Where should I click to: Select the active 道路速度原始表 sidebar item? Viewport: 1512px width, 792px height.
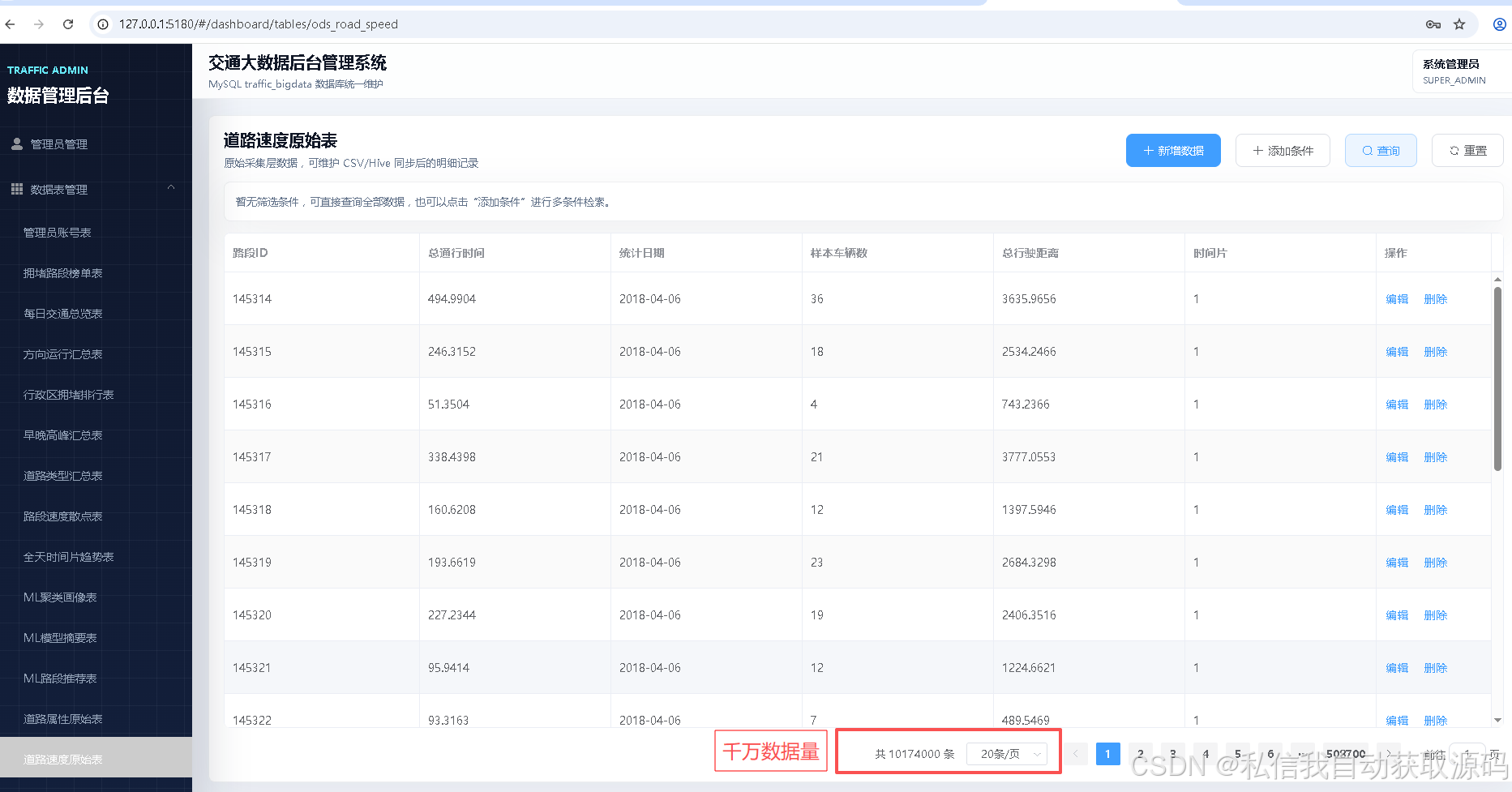click(x=96, y=759)
